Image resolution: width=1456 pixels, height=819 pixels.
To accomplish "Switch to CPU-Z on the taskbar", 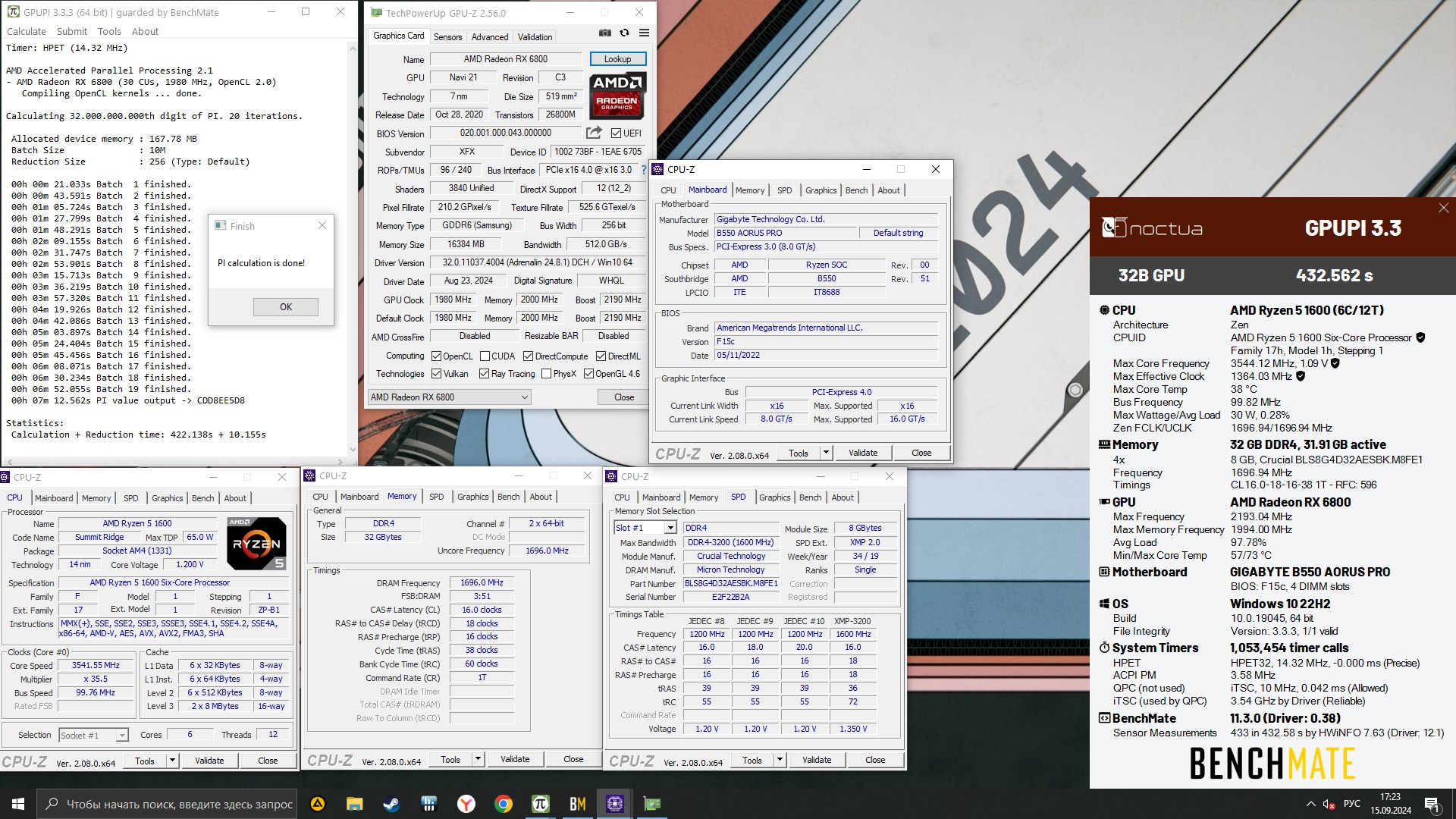I will point(615,804).
